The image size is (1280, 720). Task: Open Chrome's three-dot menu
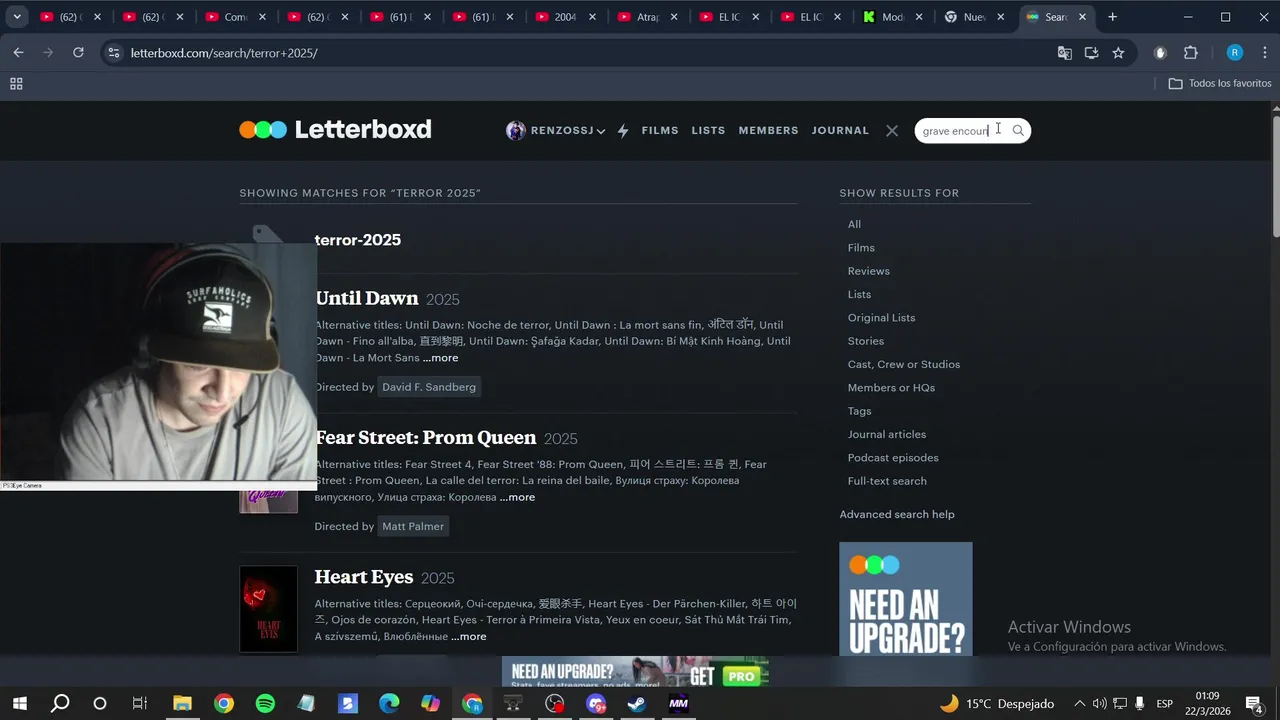tap(1265, 53)
